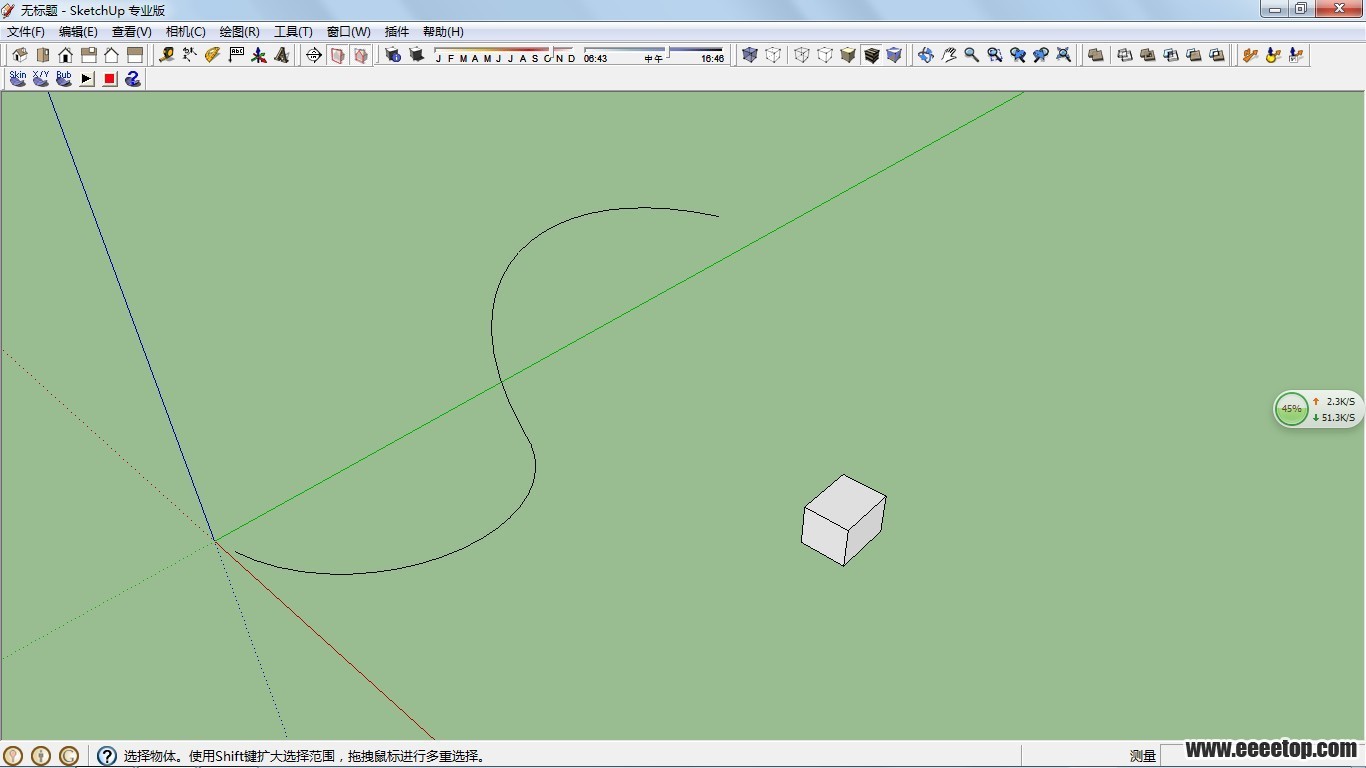Open the 帮助(H) menu
This screenshot has width=1366, height=768.
coord(443,32)
